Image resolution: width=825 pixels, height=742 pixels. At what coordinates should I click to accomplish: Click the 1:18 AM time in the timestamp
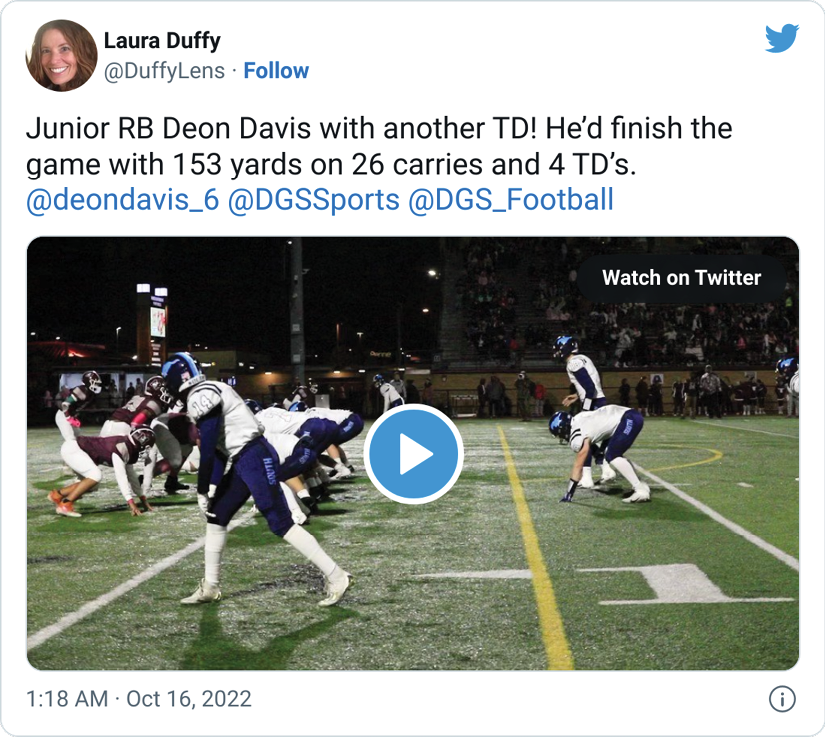coord(67,698)
